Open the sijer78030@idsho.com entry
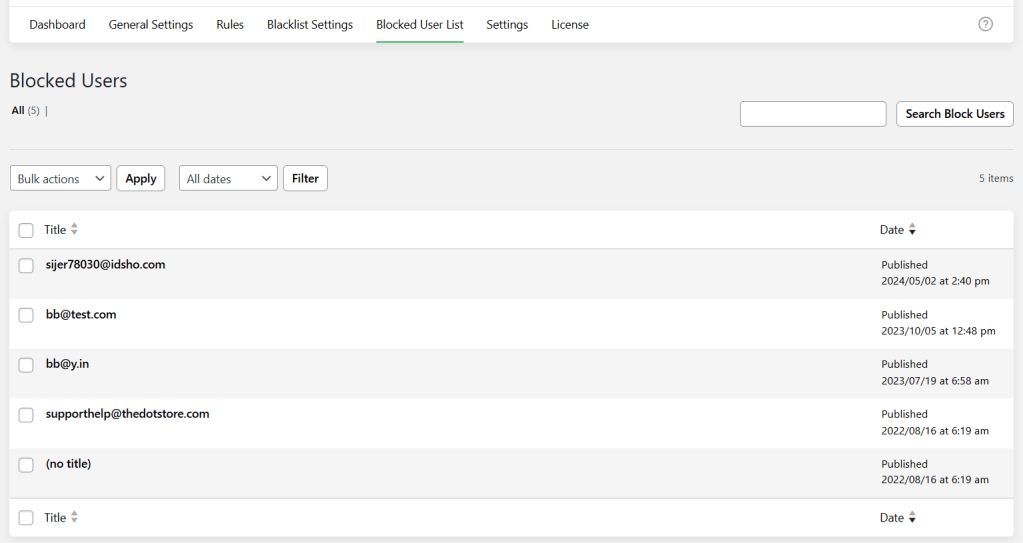 [105, 264]
